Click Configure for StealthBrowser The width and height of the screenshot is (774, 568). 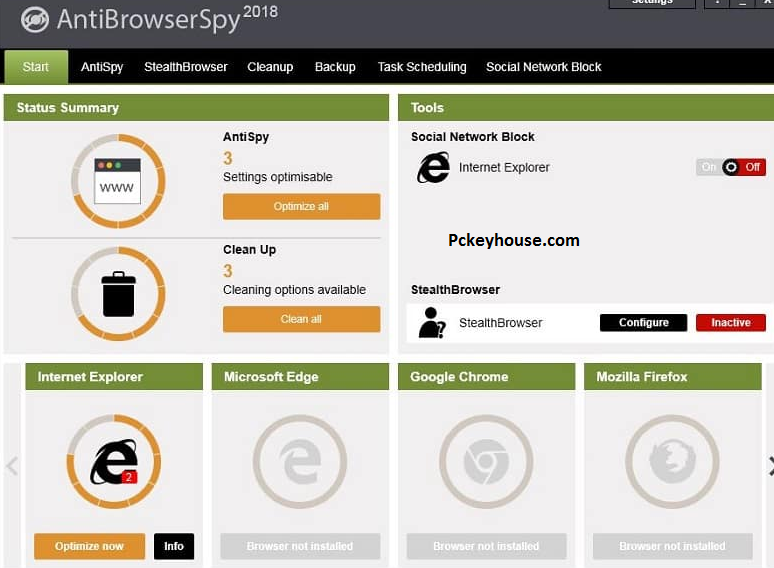[643, 323]
